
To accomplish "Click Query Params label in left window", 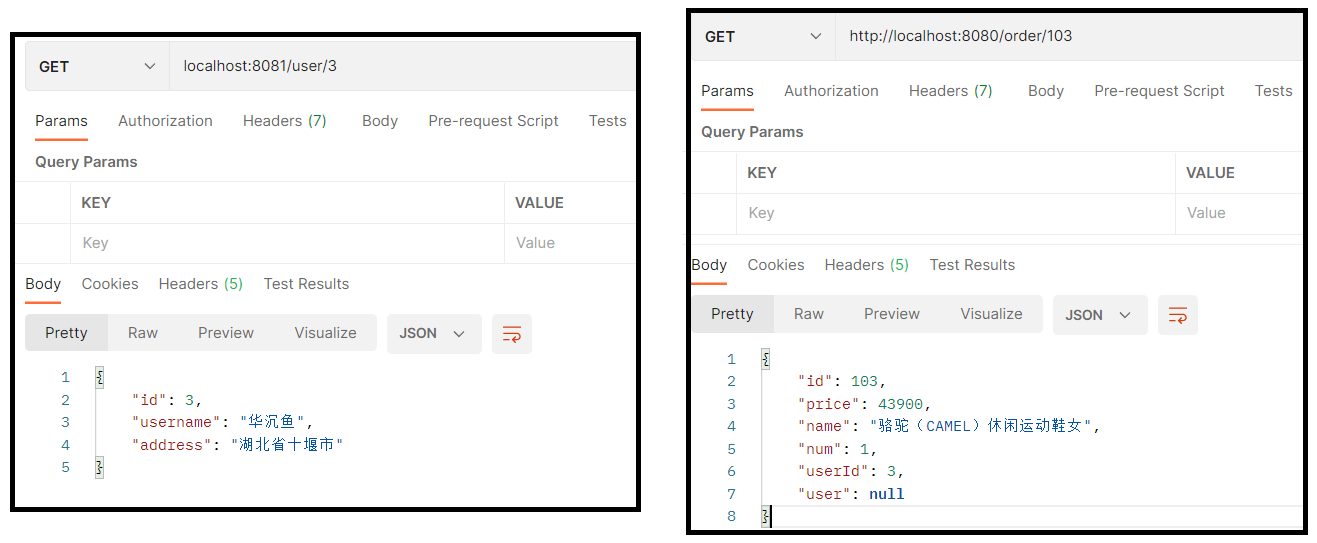I will click(86, 162).
